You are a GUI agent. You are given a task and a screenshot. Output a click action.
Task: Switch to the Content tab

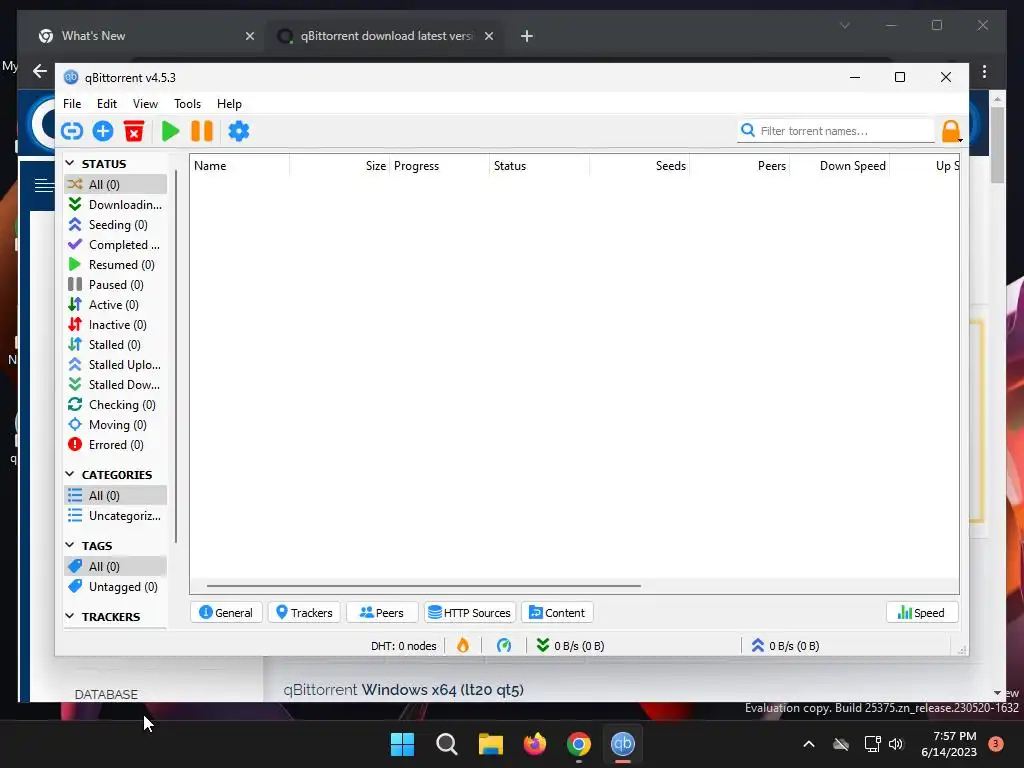557,613
